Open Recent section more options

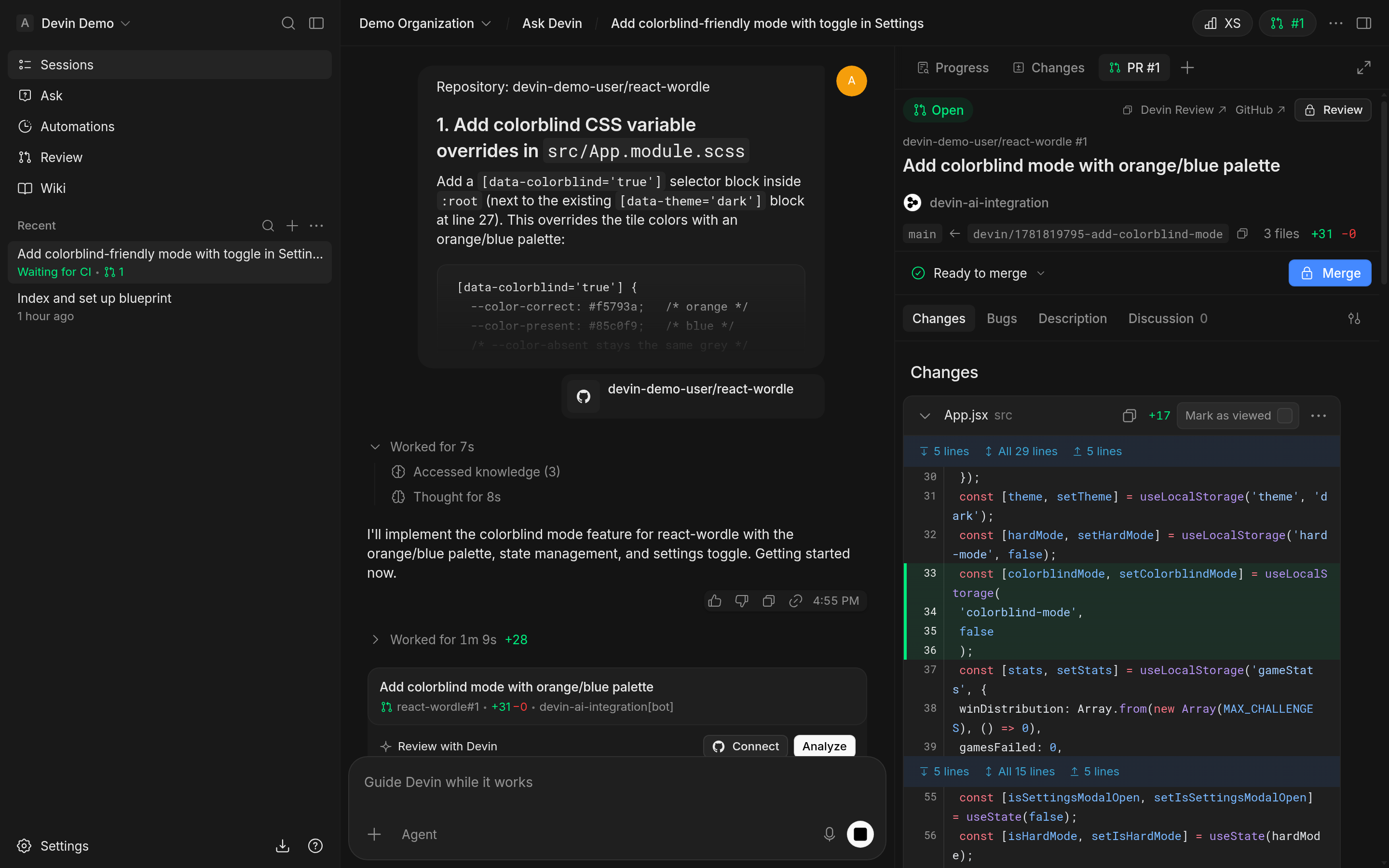pyautogui.click(x=316, y=226)
